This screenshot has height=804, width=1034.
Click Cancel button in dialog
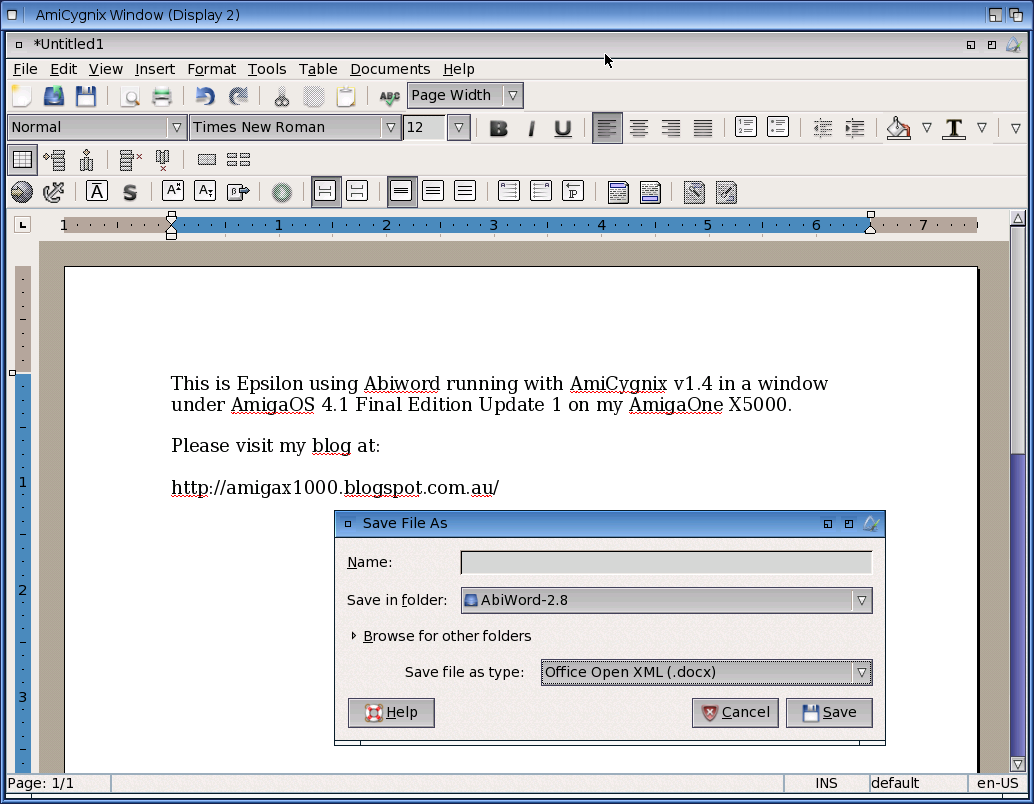(x=735, y=713)
